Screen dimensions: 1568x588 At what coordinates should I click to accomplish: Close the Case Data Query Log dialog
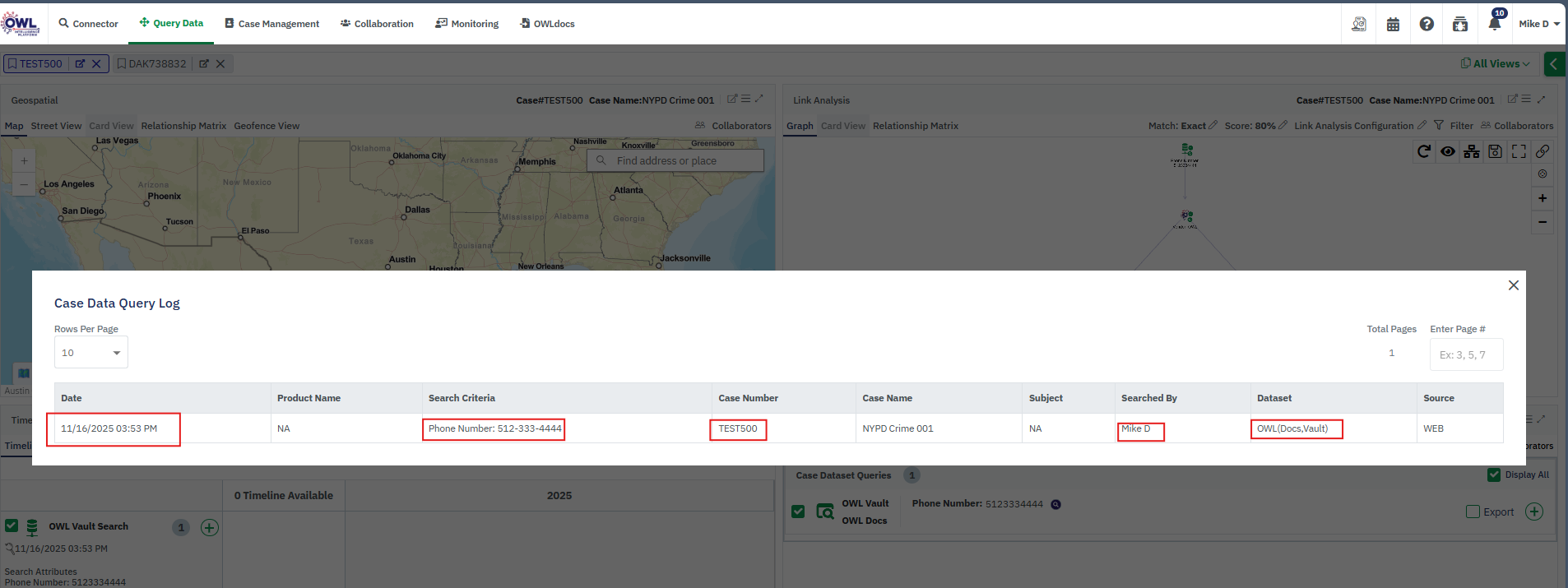1513,285
